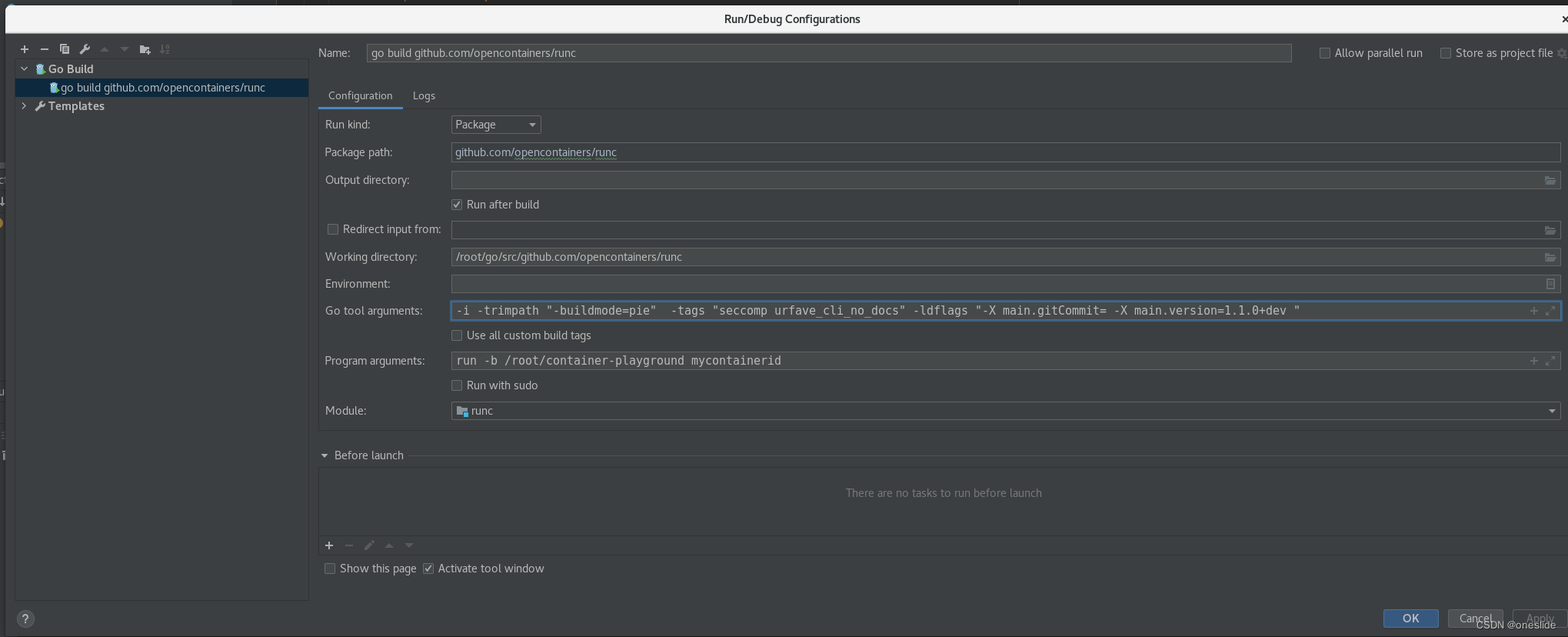Switch to Configuration tab

tap(360, 95)
